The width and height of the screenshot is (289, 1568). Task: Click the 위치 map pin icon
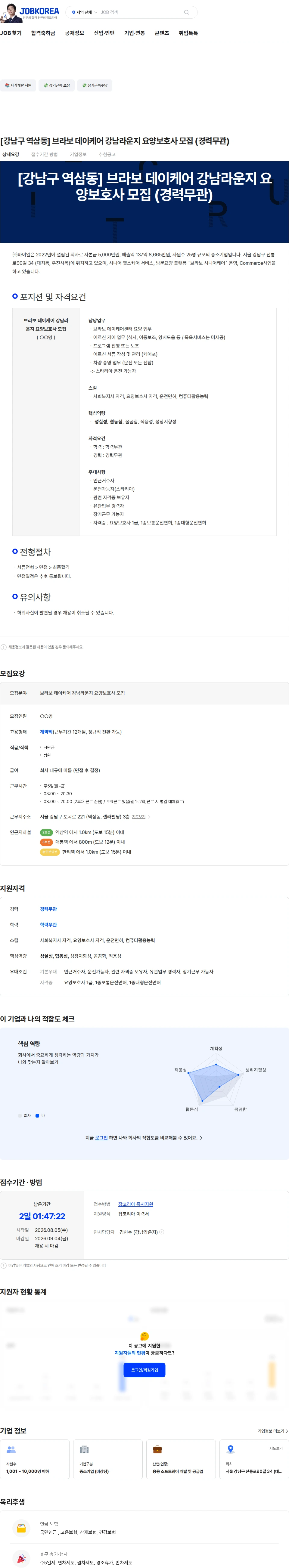(231, 1449)
